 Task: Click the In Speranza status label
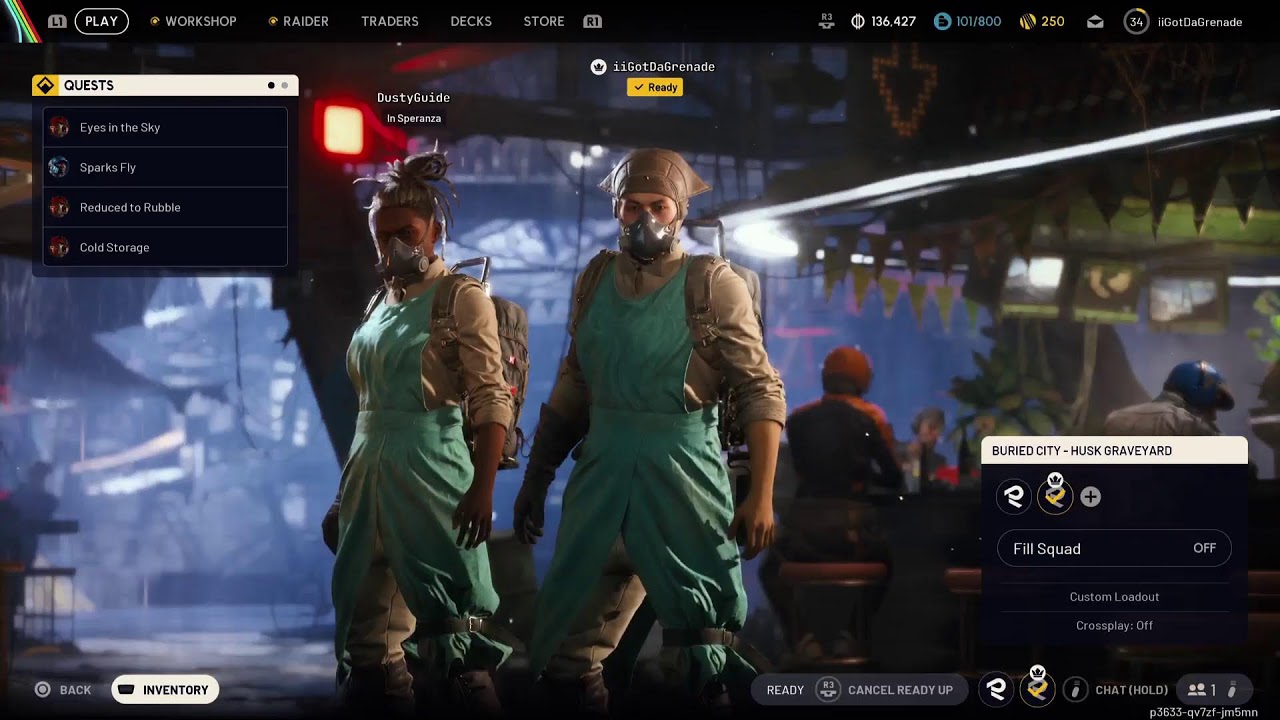tap(414, 118)
